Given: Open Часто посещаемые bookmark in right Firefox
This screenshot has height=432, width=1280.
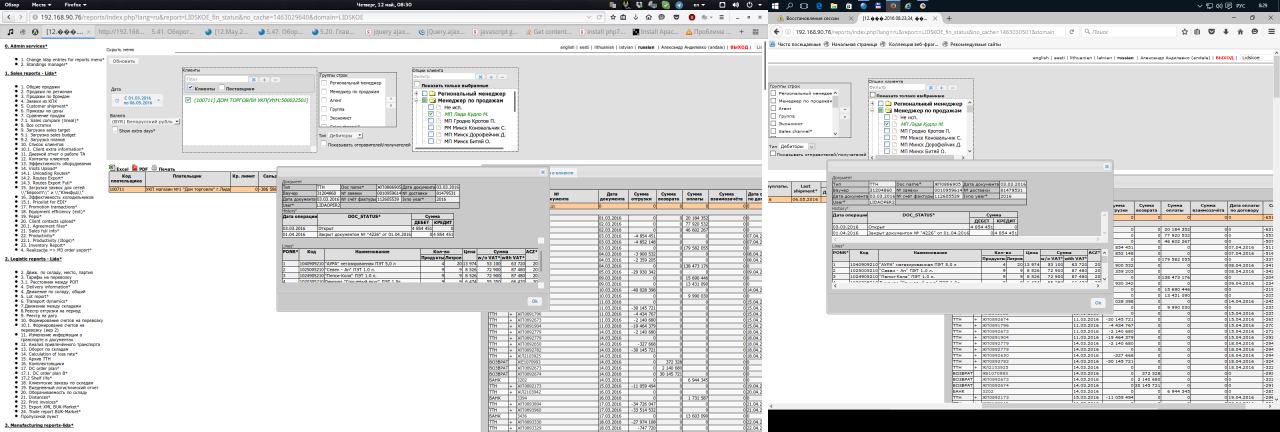Looking at the screenshot, I should point(794,44).
